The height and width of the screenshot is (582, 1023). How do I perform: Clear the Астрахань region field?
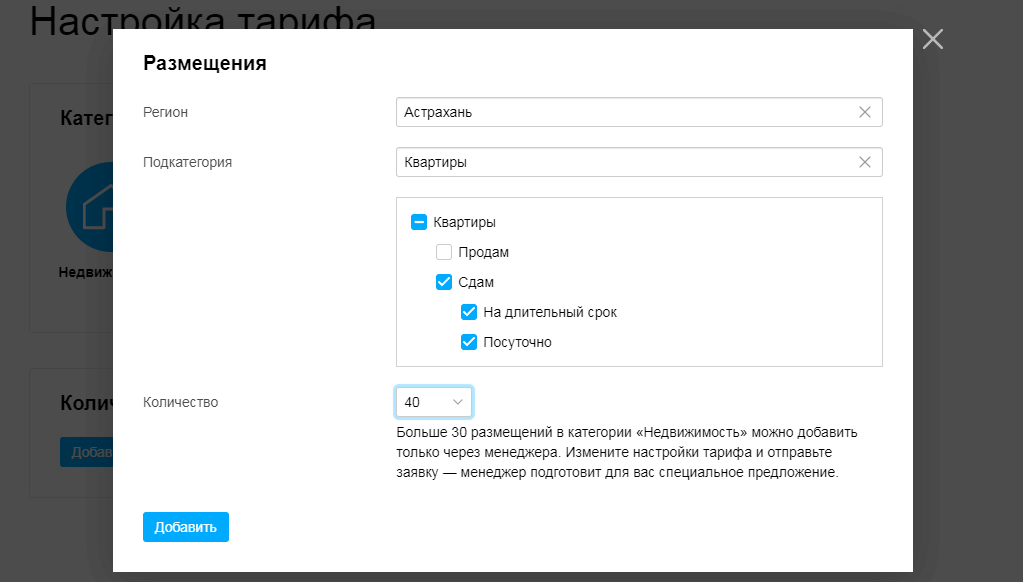(x=865, y=112)
